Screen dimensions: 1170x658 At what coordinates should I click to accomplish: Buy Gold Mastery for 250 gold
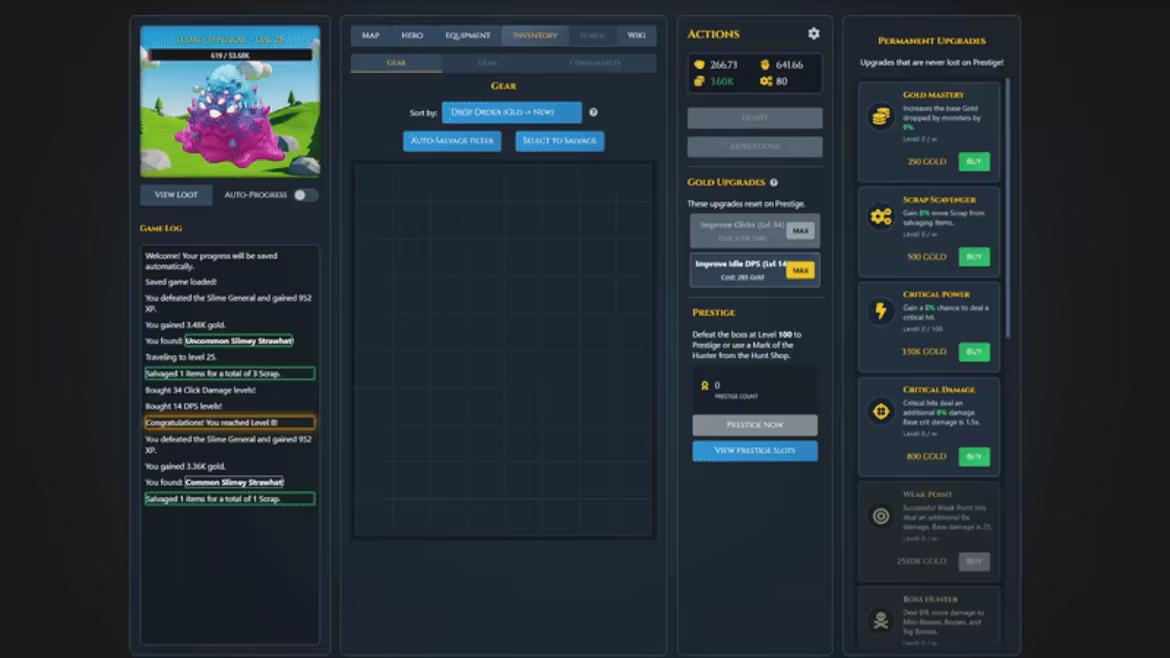[x=974, y=161]
